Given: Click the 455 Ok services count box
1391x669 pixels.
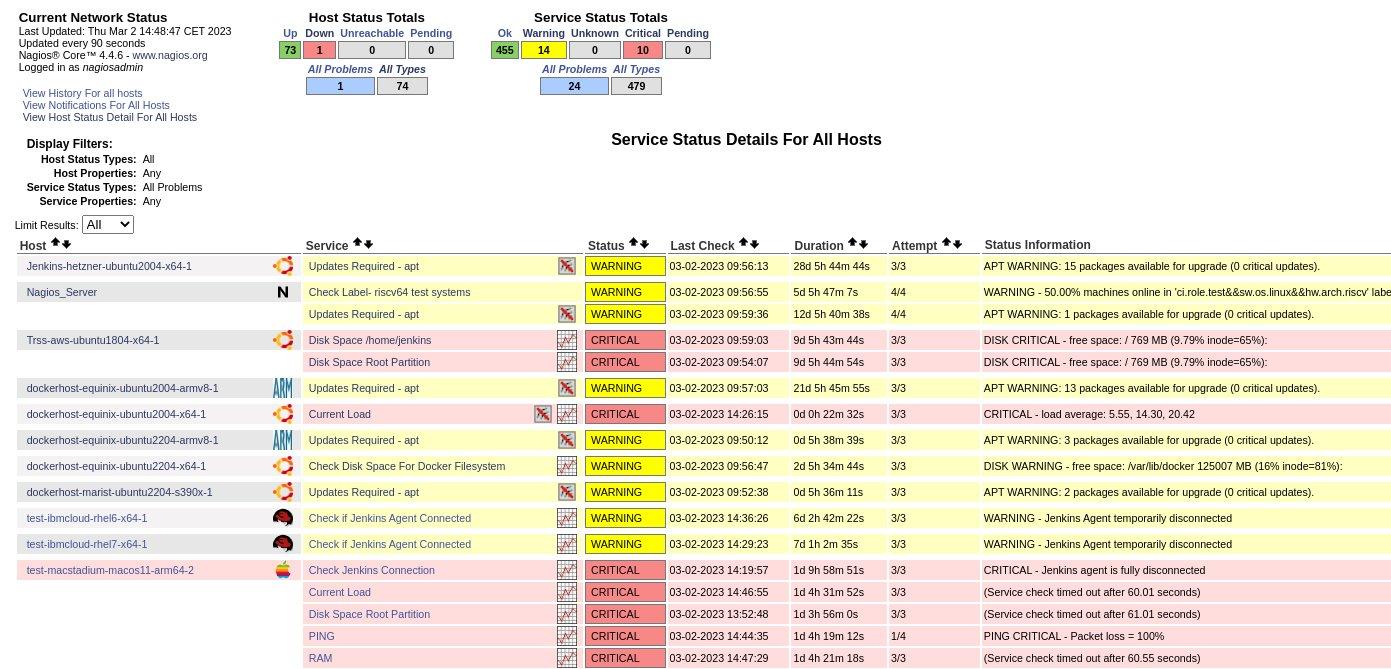Looking at the screenshot, I should click(504, 50).
